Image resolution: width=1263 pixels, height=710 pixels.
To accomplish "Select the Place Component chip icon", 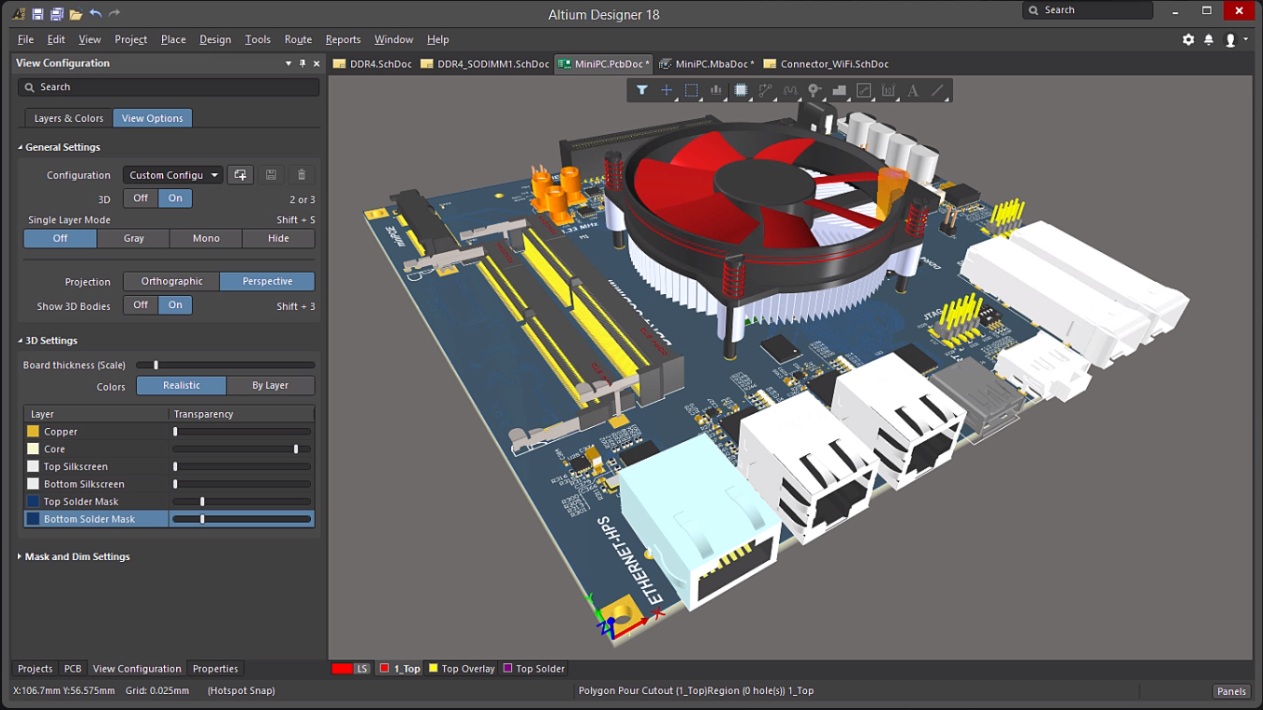I will (741, 91).
